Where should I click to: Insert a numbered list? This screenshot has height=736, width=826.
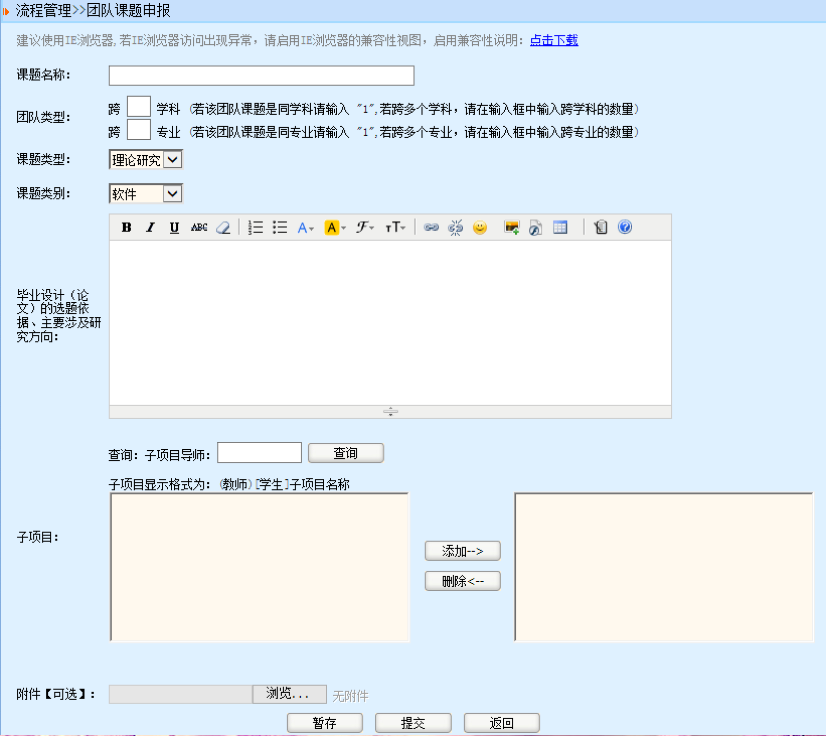point(255,227)
